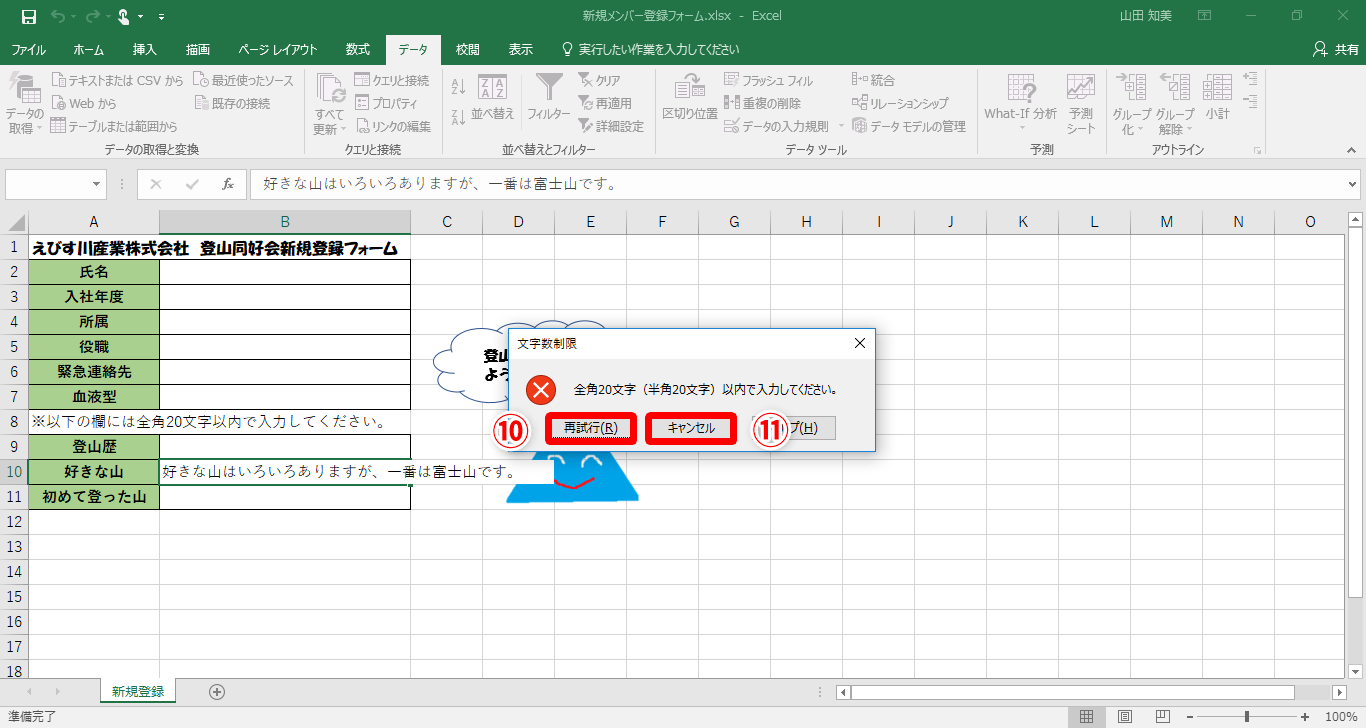Click グループ解除 in the outline group

click(x=1175, y=105)
